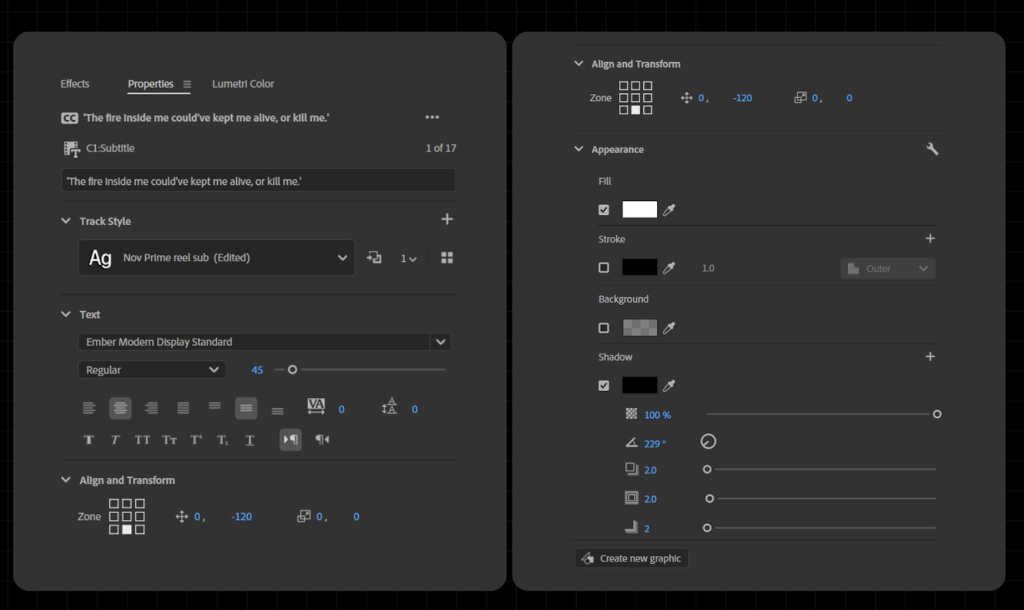The image size is (1024, 610).
Task: Switch to the Lumetri Color tab
Action: pos(243,84)
